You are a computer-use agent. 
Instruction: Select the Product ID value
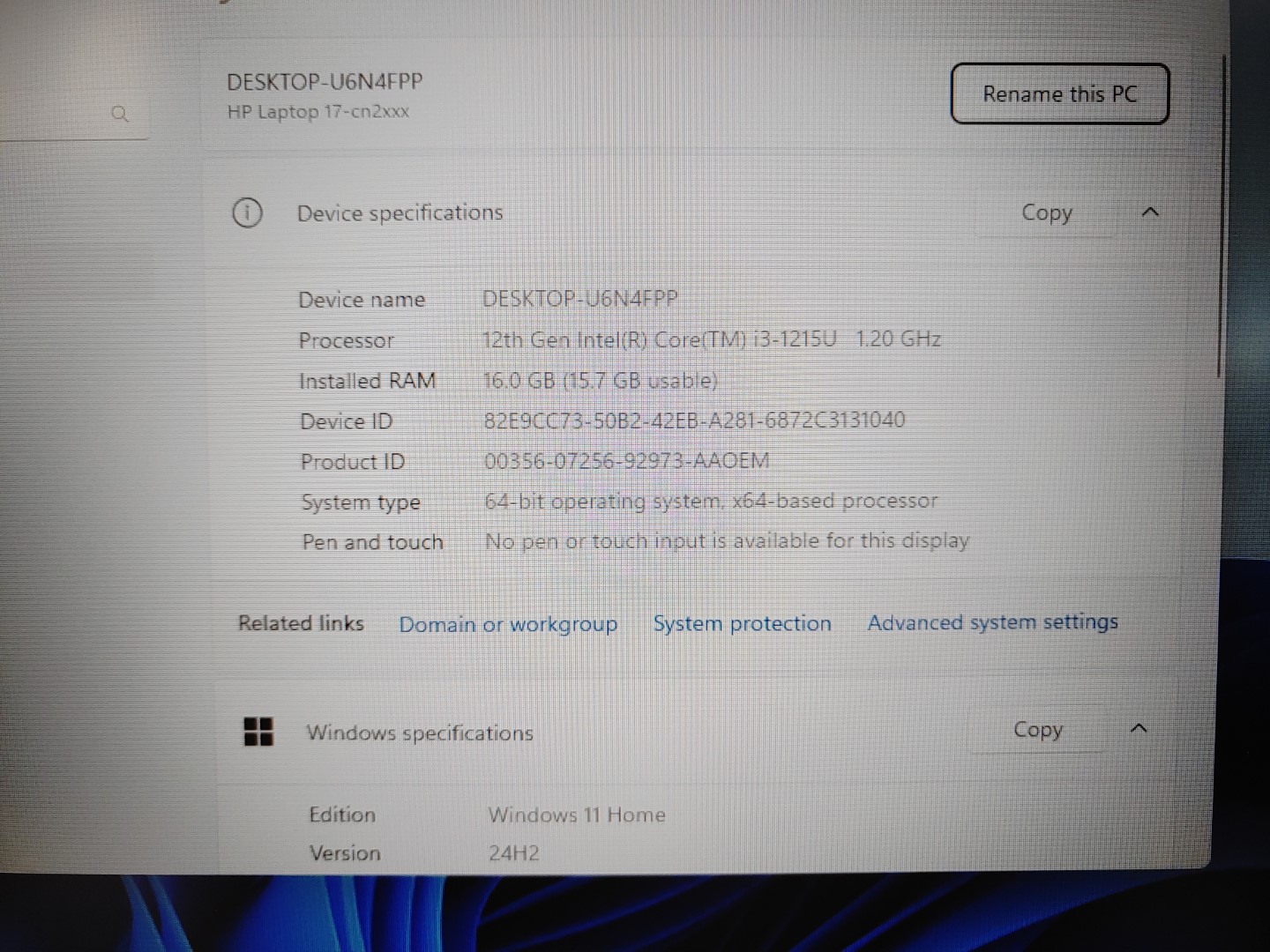coord(627,460)
